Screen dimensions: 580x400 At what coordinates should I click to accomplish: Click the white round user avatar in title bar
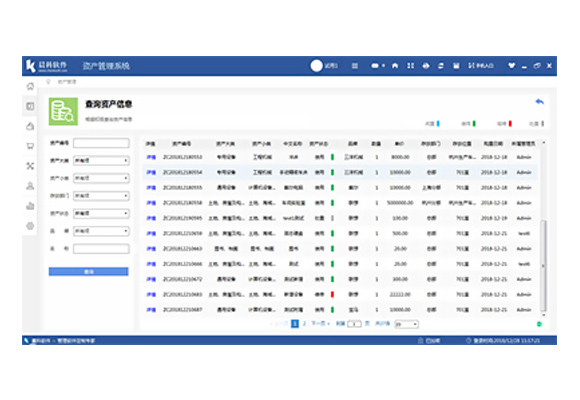pyautogui.click(x=316, y=66)
